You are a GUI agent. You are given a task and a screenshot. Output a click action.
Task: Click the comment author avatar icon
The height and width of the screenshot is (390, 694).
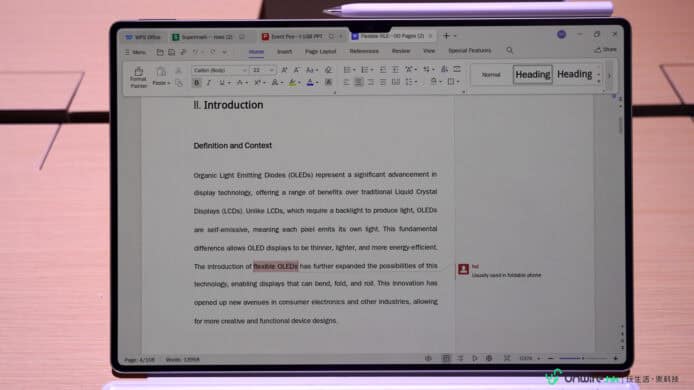[463, 269]
